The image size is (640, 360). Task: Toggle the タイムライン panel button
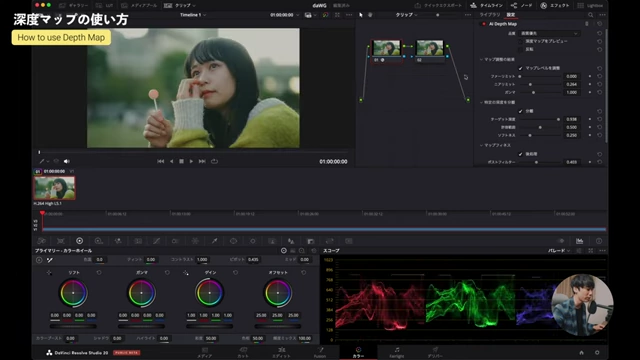coord(487,5)
